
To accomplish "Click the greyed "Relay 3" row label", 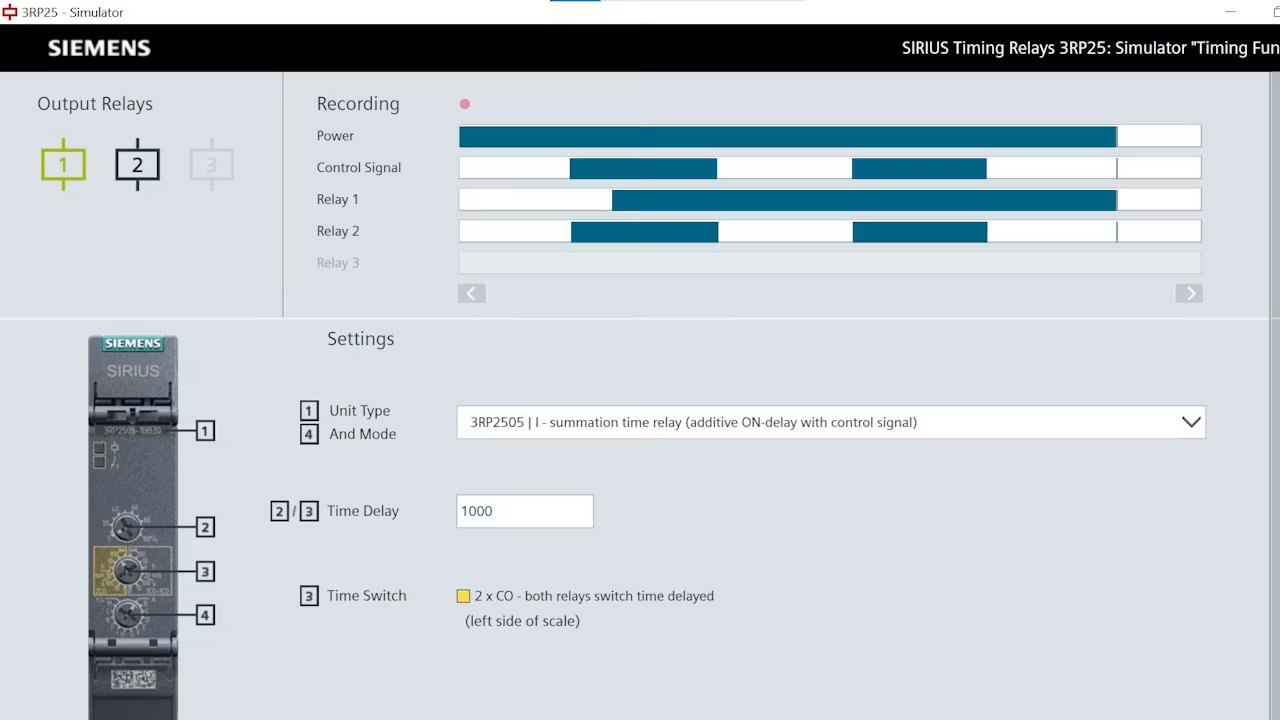I will [338, 263].
